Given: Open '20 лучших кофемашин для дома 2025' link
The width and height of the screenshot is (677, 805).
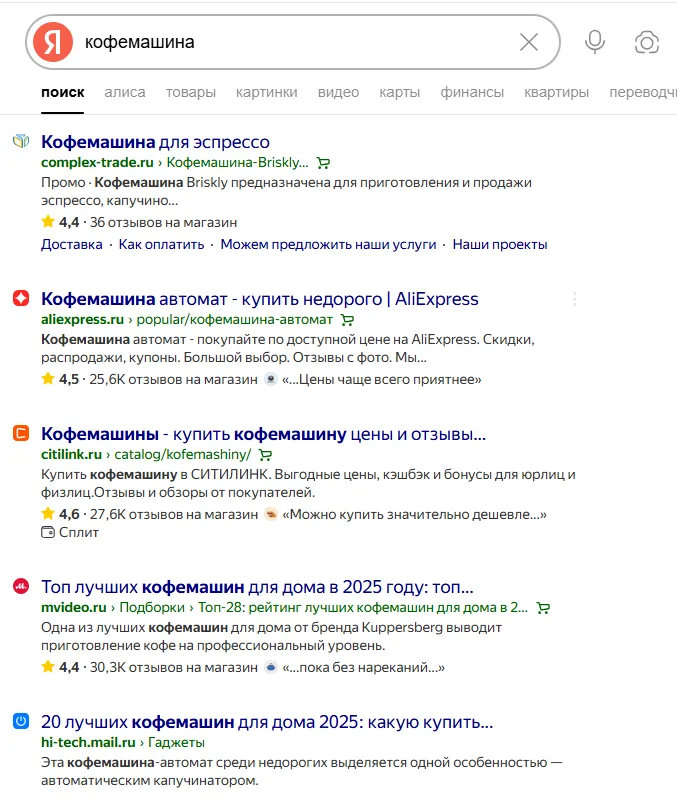Looking at the screenshot, I should [x=267, y=722].
